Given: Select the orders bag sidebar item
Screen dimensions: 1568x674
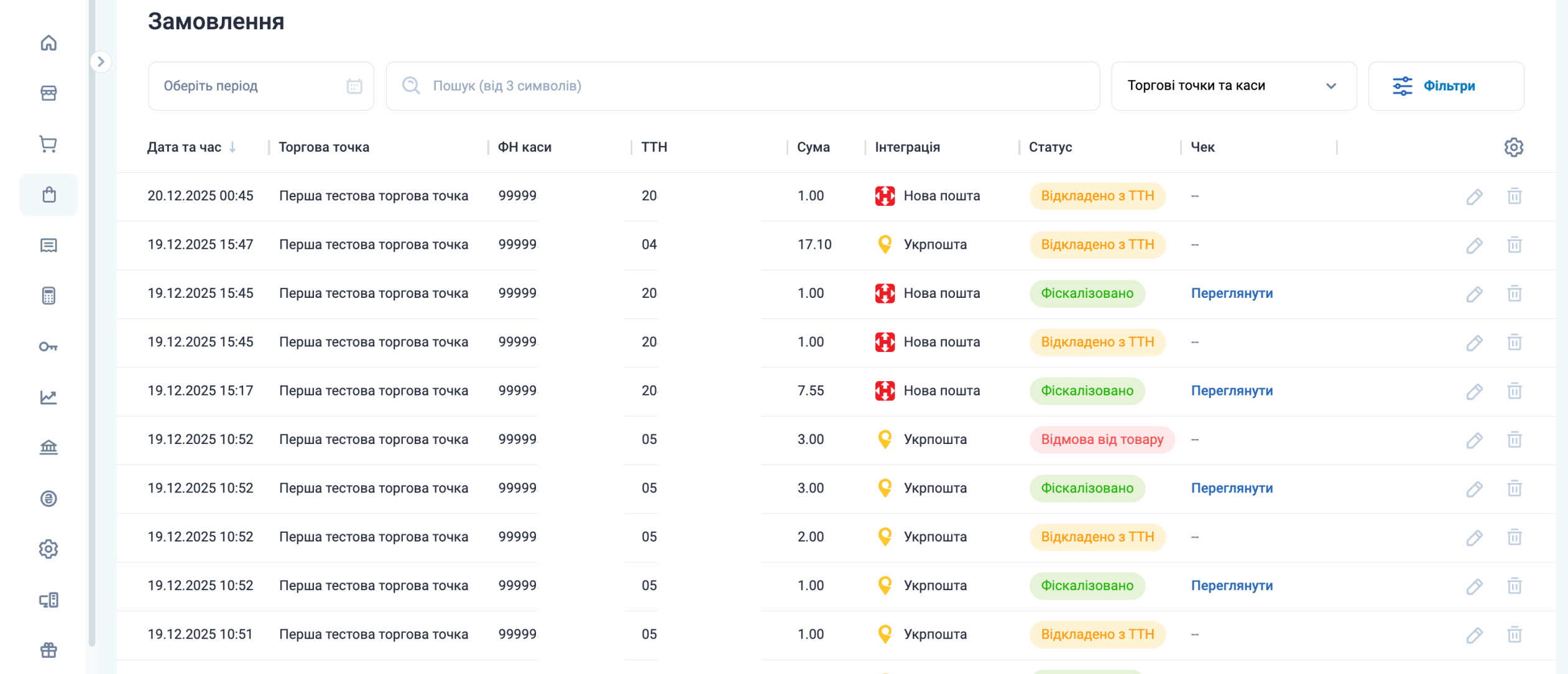Looking at the screenshot, I should point(48,195).
